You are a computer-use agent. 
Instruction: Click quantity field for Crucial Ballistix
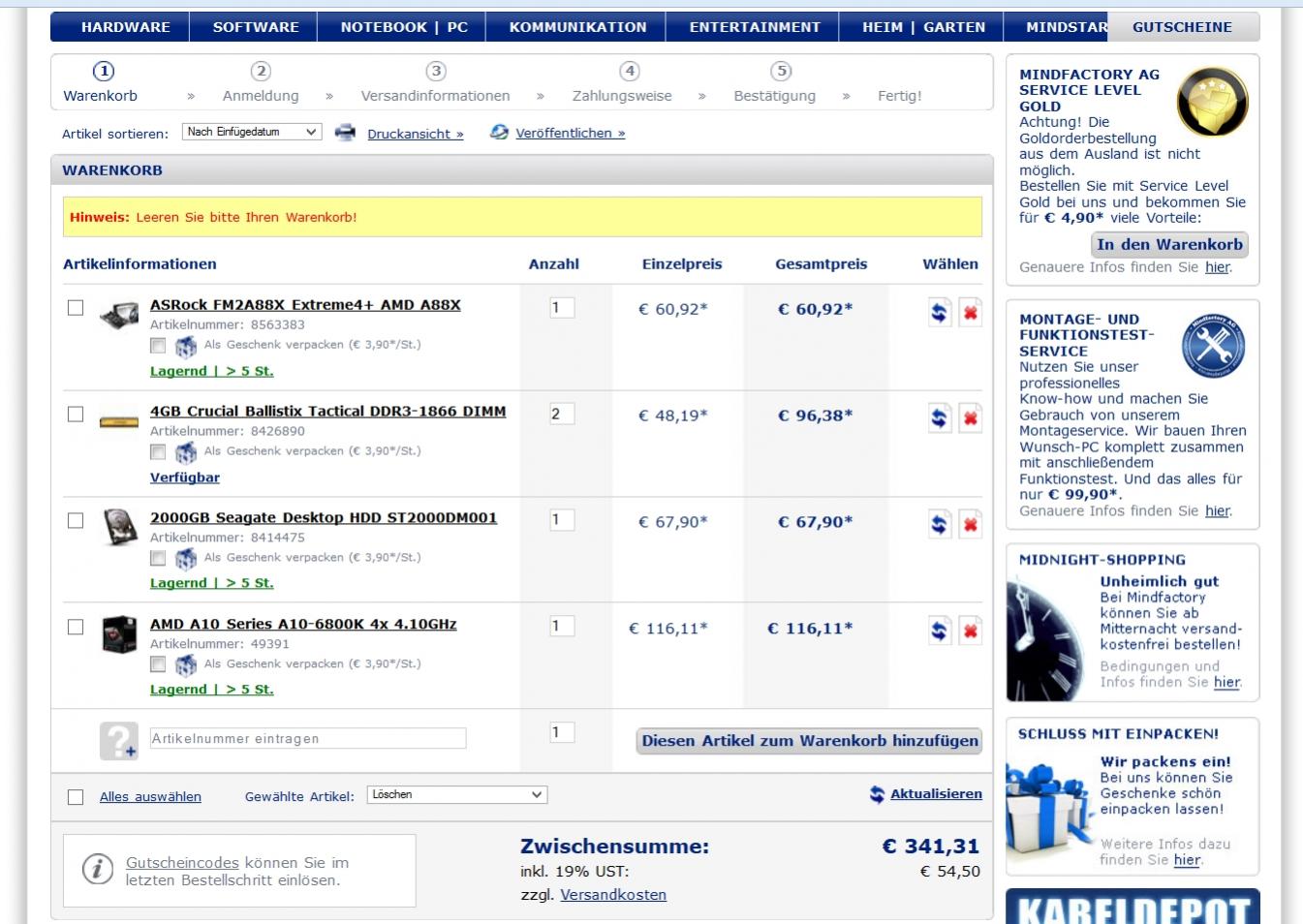[562, 414]
